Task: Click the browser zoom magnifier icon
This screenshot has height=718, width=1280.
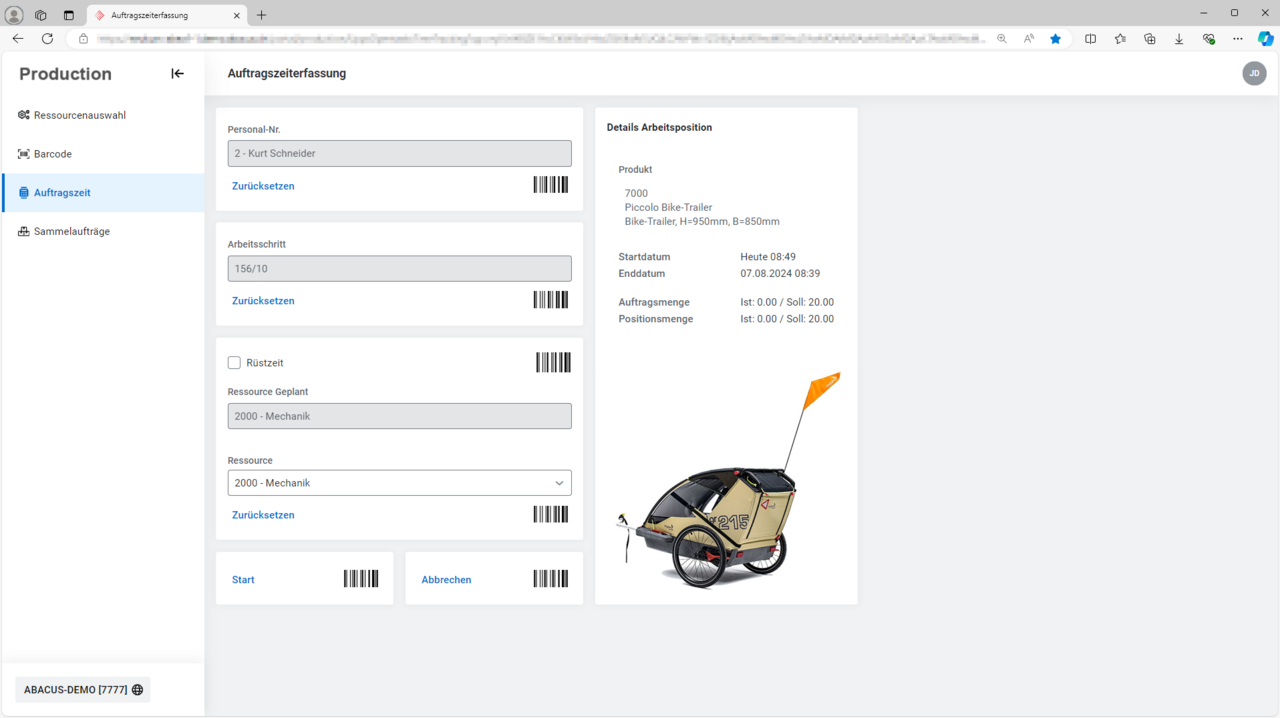Action: click(1001, 39)
